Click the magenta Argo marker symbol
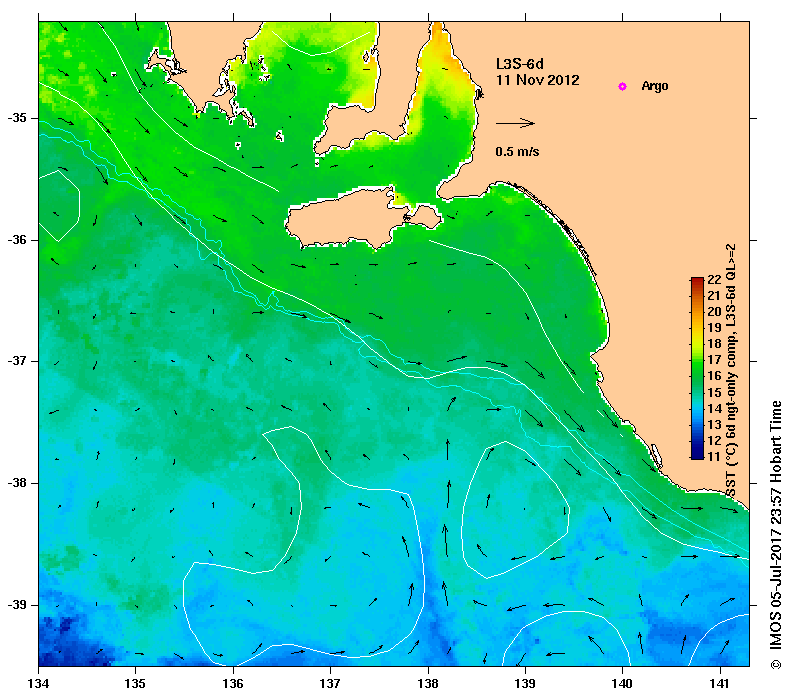The image size is (791, 700). click(622, 86)
